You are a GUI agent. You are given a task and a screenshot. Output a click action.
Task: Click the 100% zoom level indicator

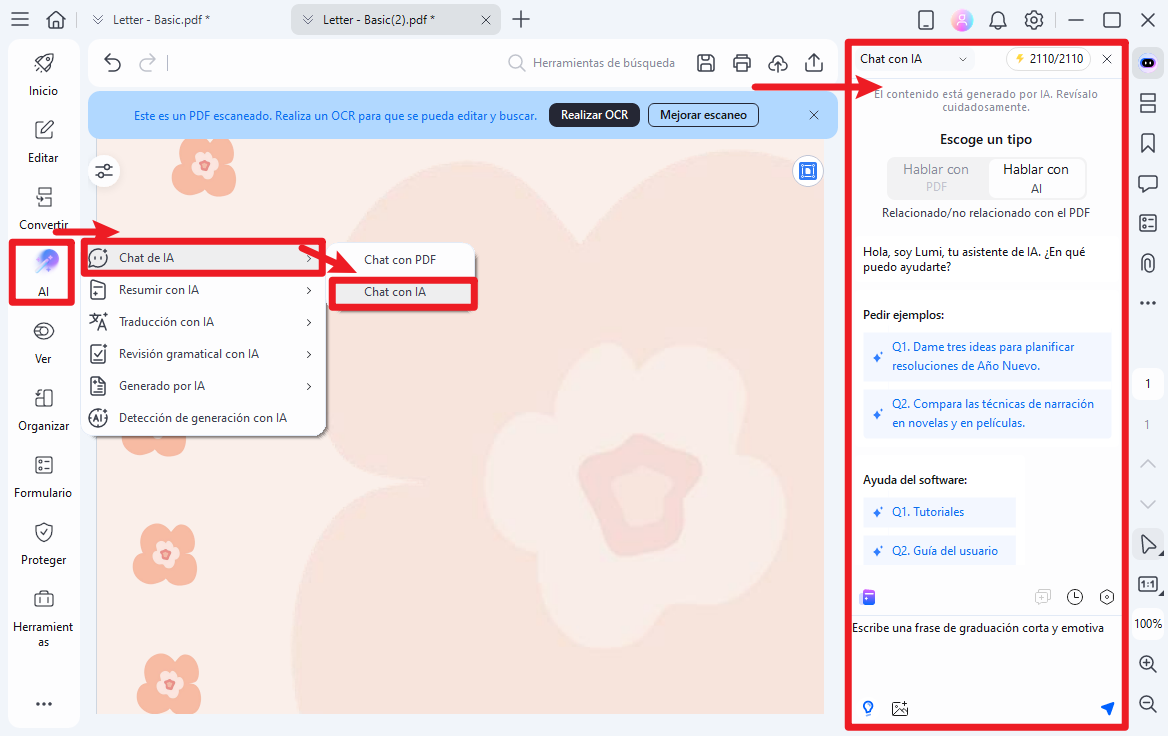(1147, 623)
